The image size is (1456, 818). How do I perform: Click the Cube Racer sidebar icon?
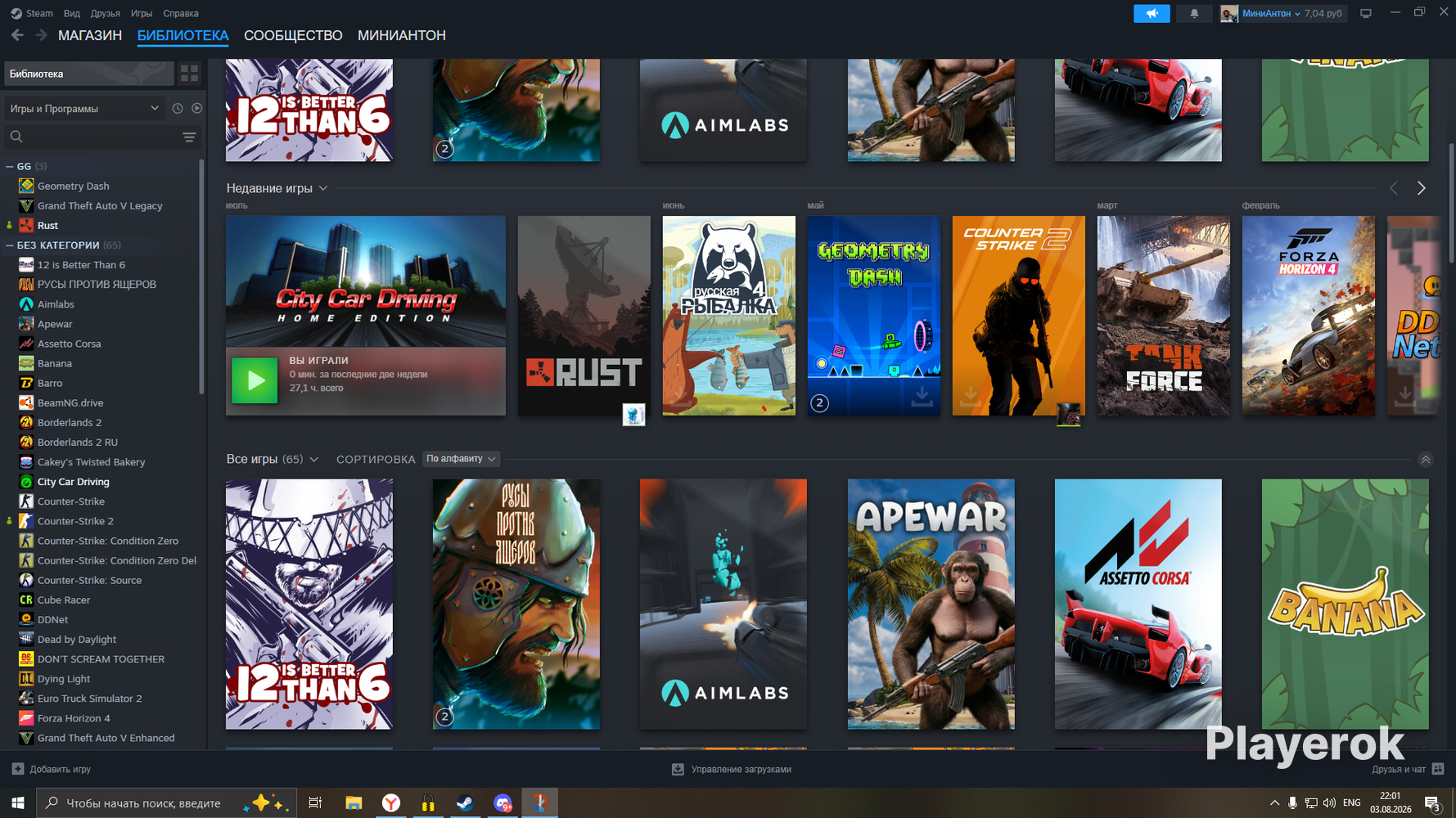pyautogui.click(x=26, y=600)
